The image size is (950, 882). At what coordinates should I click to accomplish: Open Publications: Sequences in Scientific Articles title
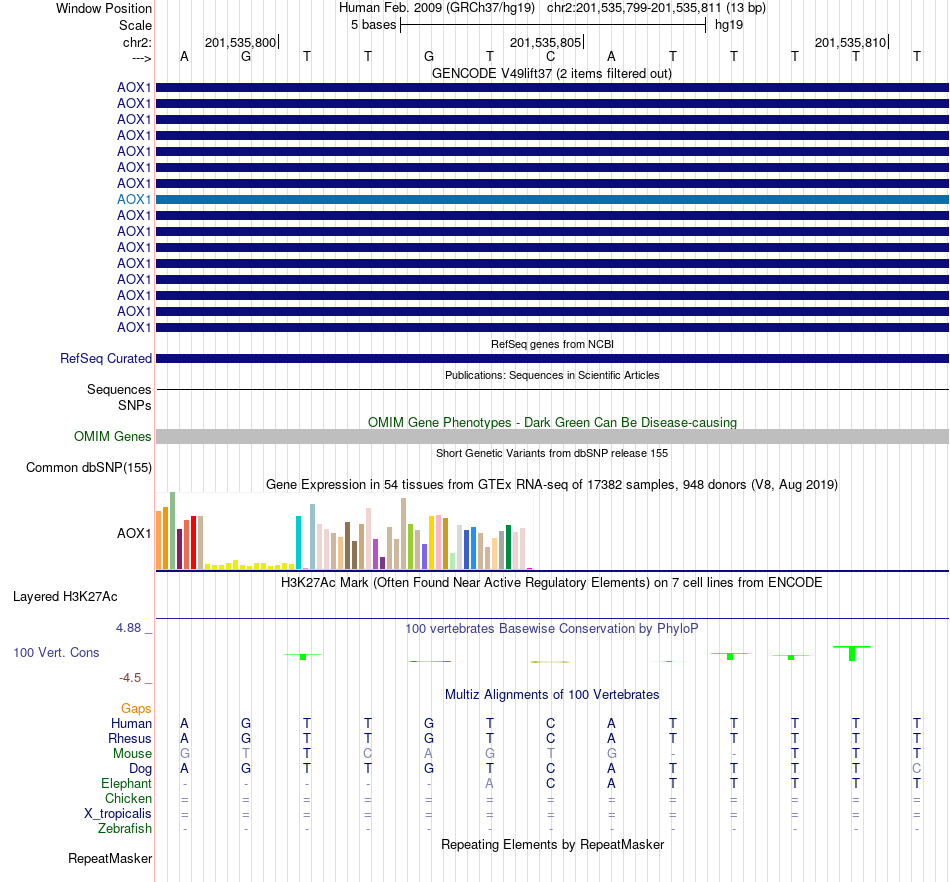click(552, 375)
